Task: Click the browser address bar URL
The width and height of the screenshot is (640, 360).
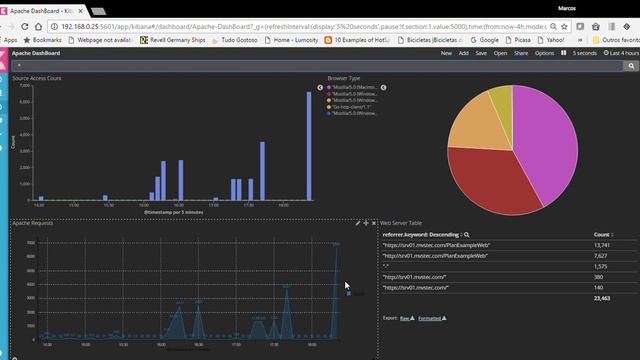Action: point(304,27)
